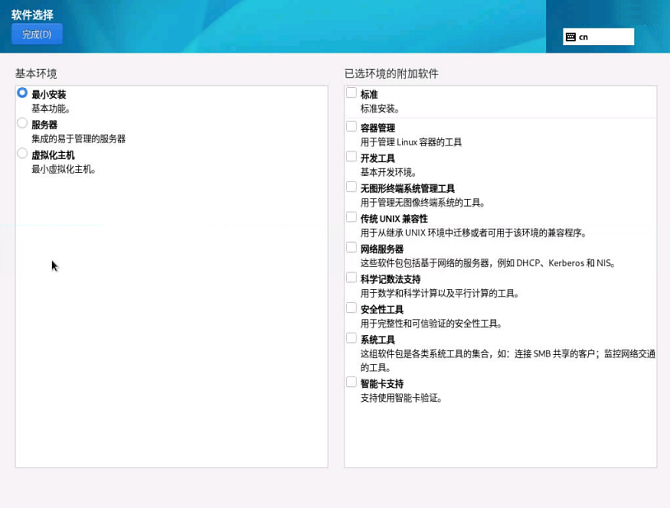The height and width of the screenshot is (508, 670).
Task: Choose the 虚拟化主机 radio option
Action: 22,154
